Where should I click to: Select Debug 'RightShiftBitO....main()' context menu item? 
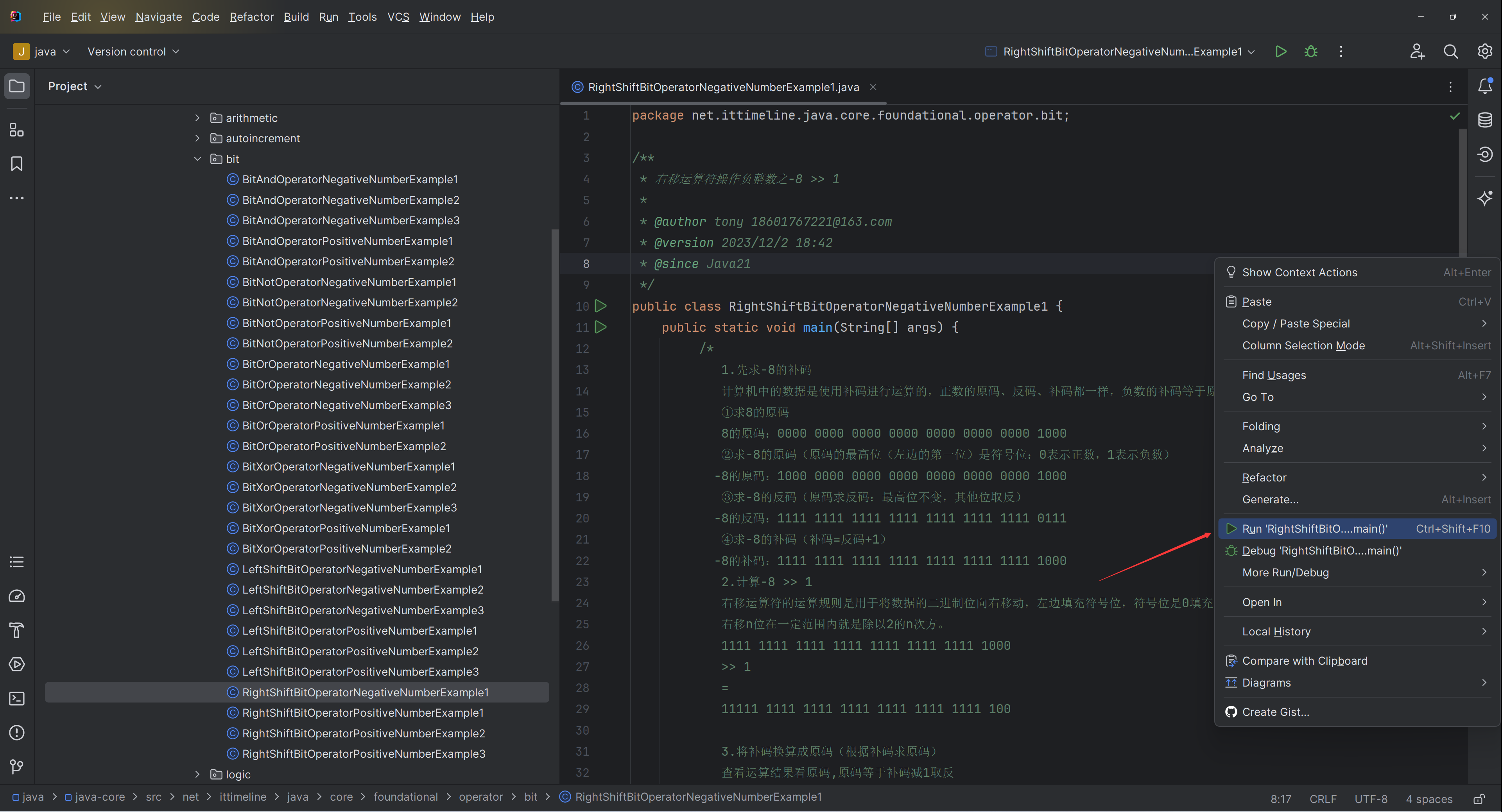pyautogui.click(x=1357, y=551)
